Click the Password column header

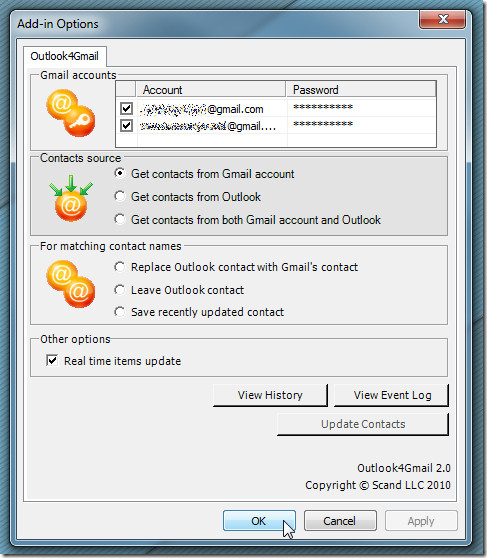[x=361, y=89]
